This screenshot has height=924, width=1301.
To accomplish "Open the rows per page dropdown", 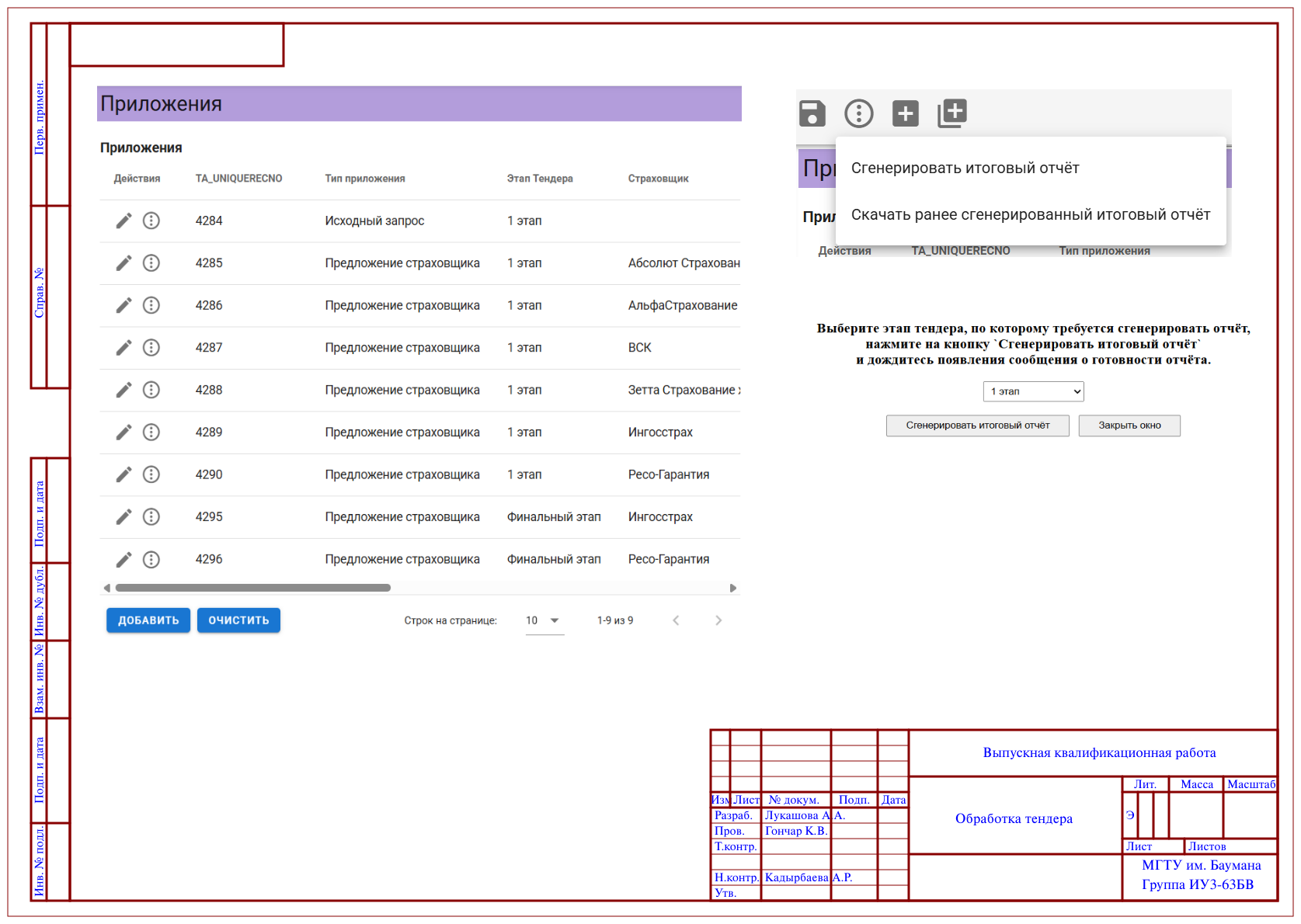I will [x=544, y=620].
